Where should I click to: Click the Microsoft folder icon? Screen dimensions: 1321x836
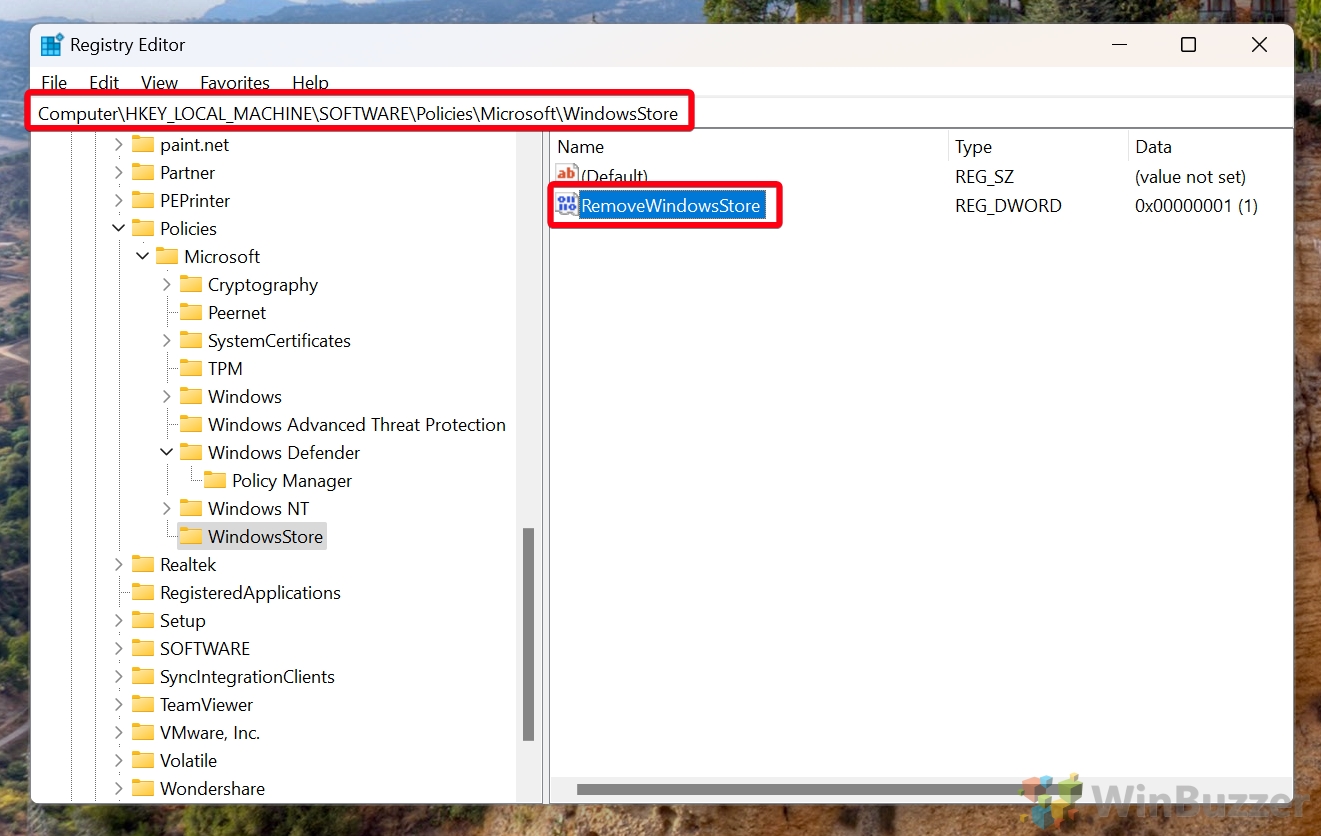(167, 257)
